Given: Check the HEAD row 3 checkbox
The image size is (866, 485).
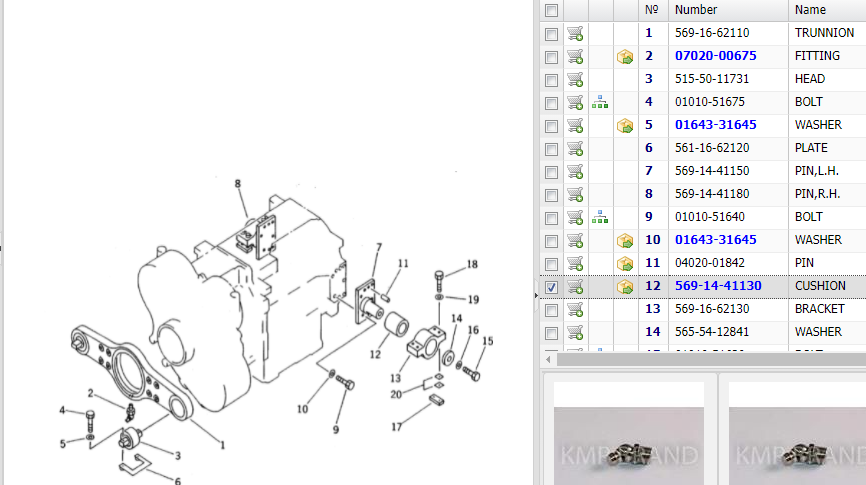Looking at the screenshot, I should 551,80.
